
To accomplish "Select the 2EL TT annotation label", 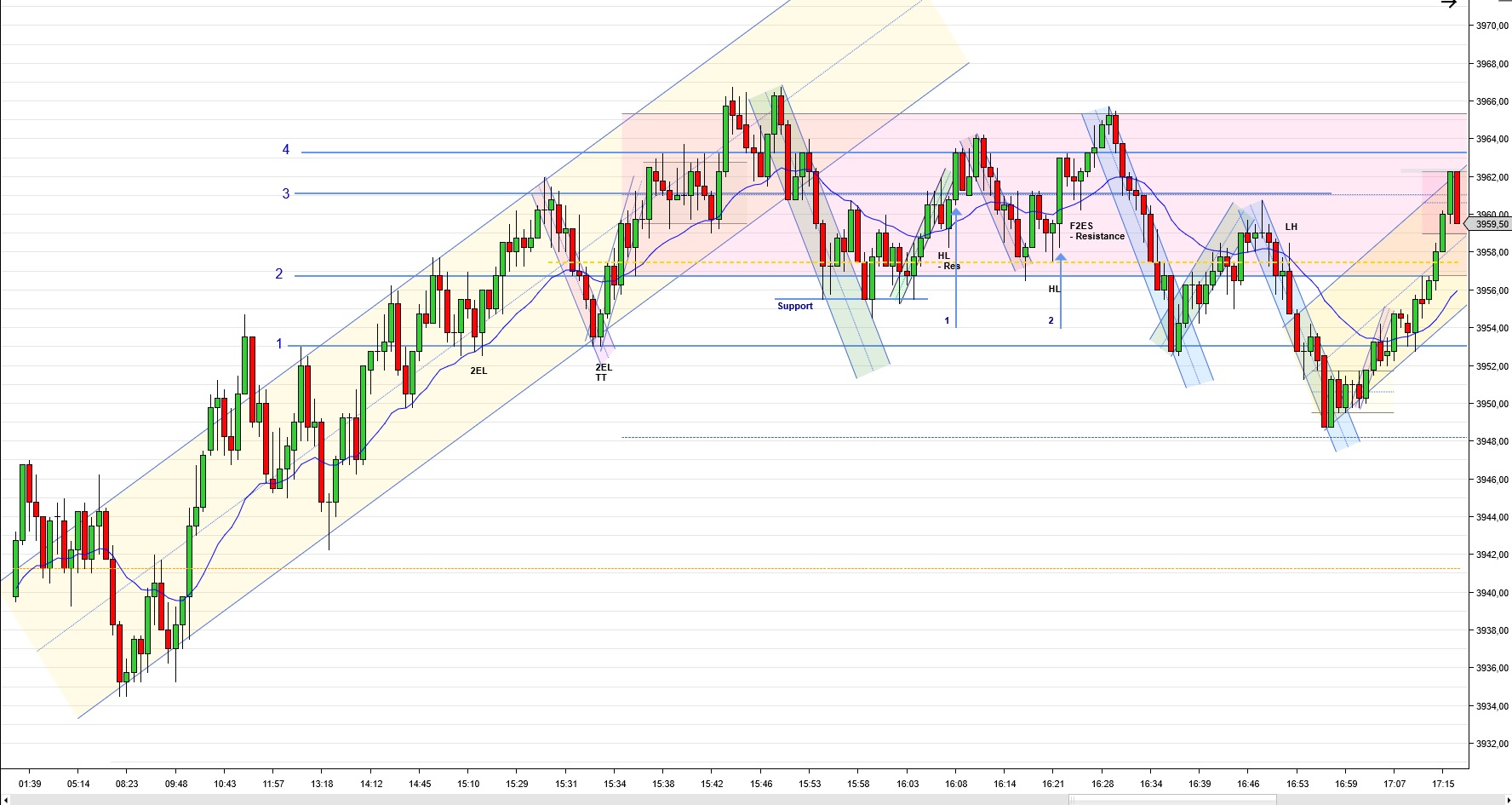I will [603, 372].
